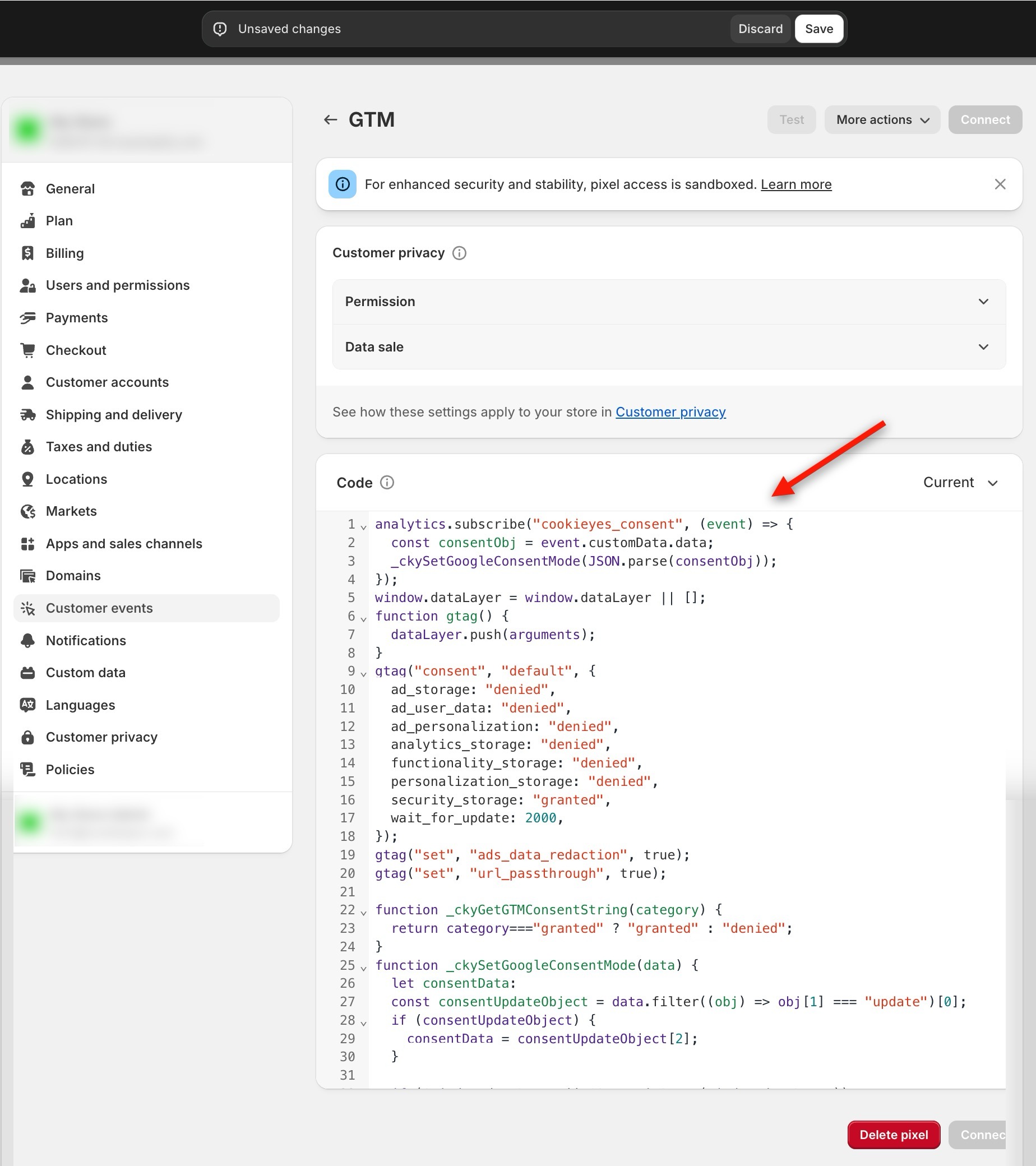
Task: Select Customer events in sidebar
Action: click(147, 608)
